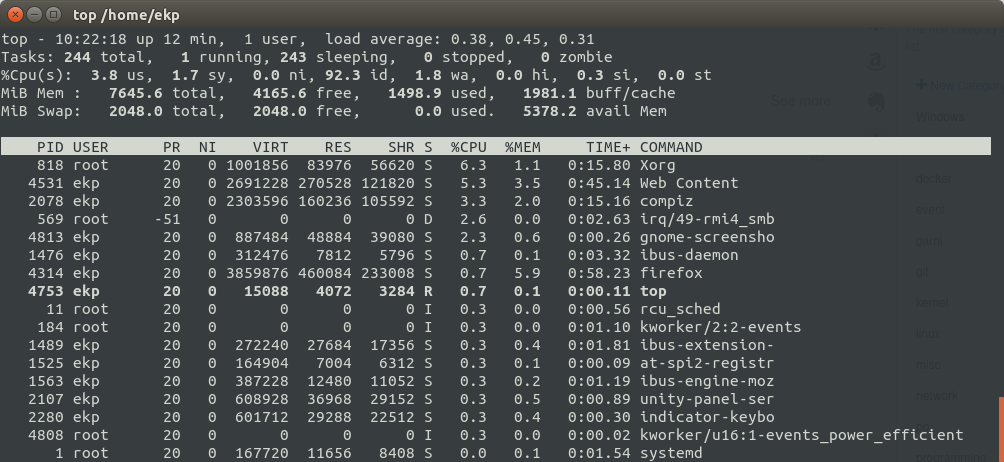Select the %CPU column header

click(469, 147)
